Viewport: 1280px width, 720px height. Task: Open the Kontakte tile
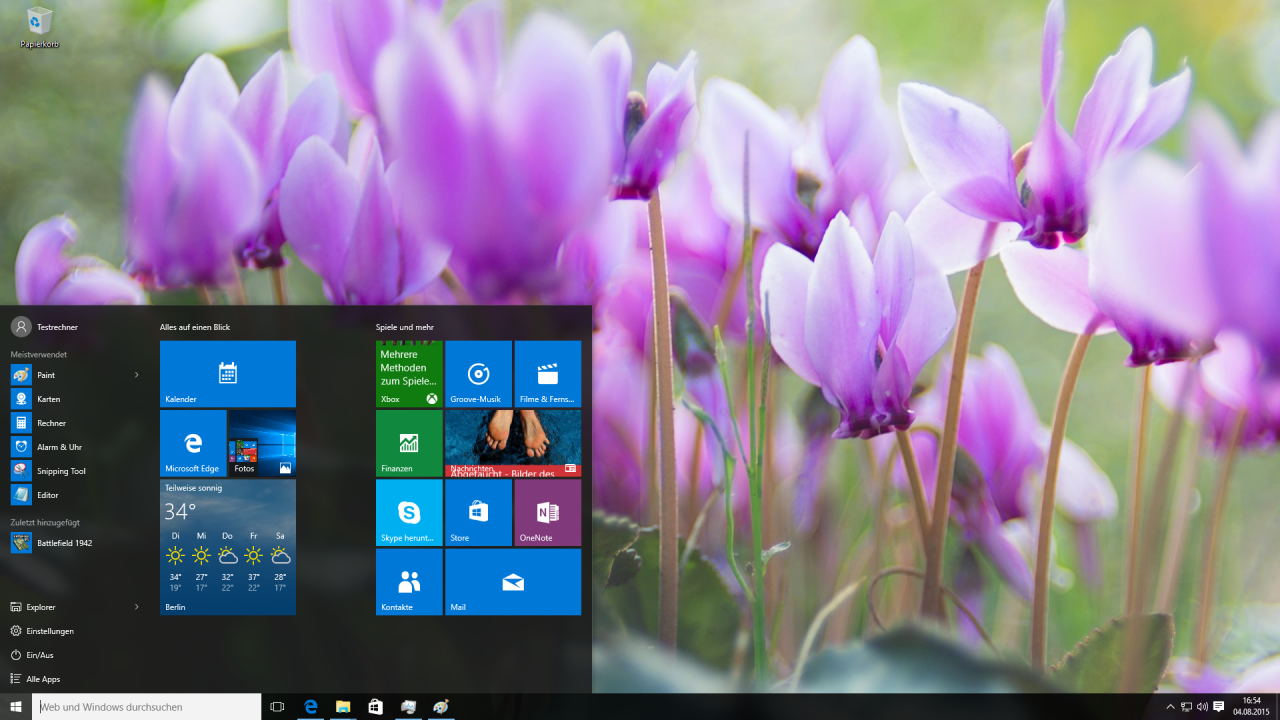tap(409, 582)
